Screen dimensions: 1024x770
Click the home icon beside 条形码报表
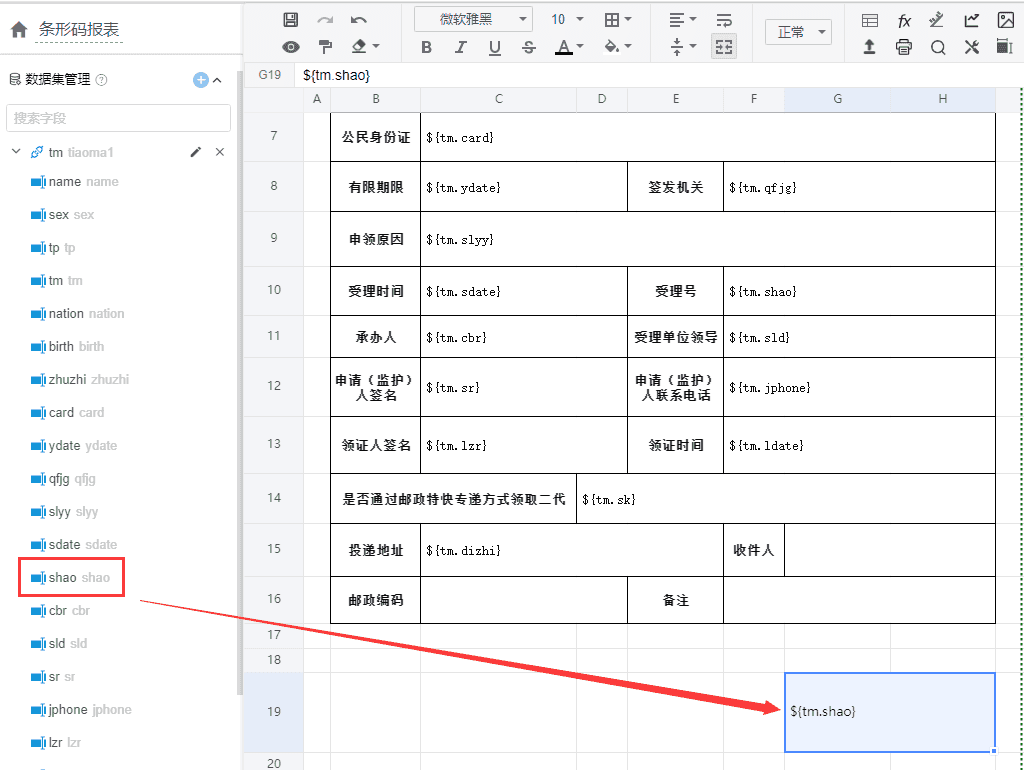tap(19, 29)
